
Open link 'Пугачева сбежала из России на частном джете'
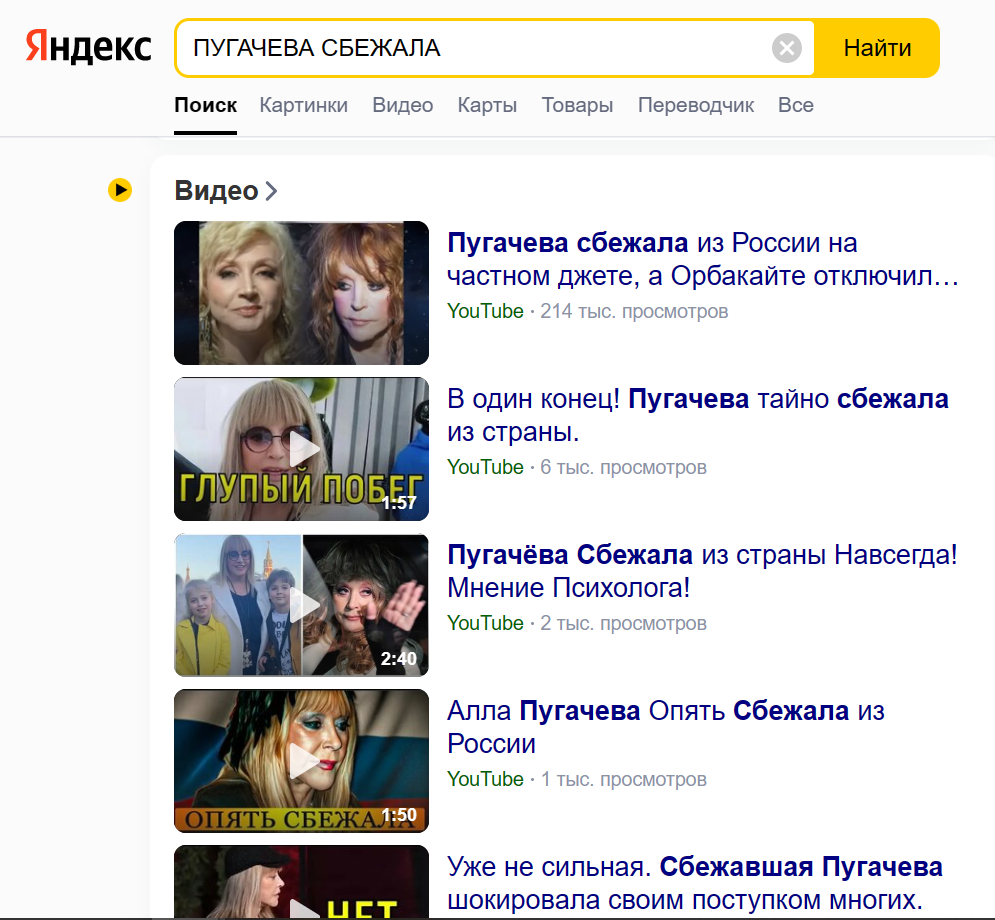[702, 259]
